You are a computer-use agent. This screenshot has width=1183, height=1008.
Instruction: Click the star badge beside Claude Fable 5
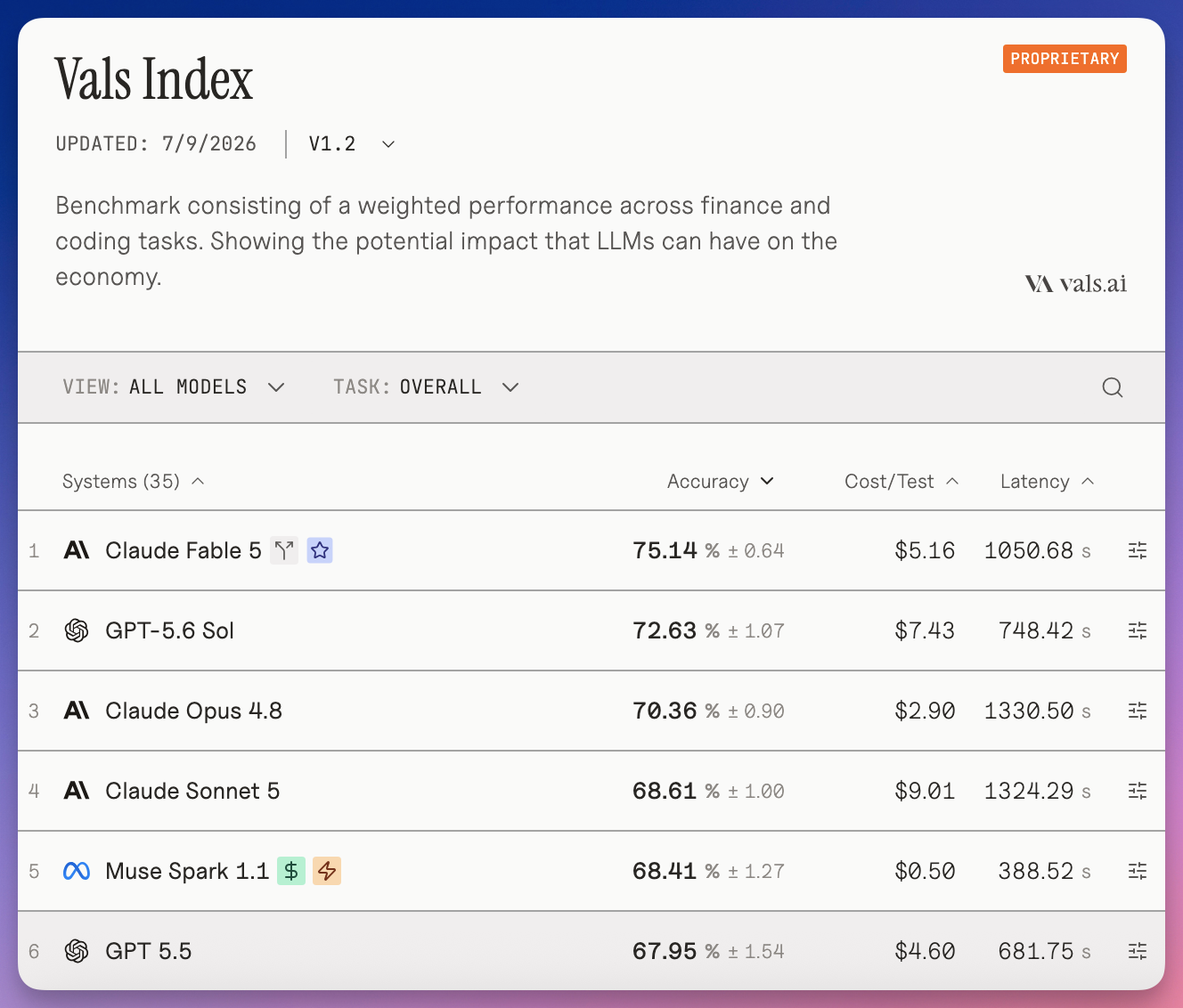(x=320, y=550)
